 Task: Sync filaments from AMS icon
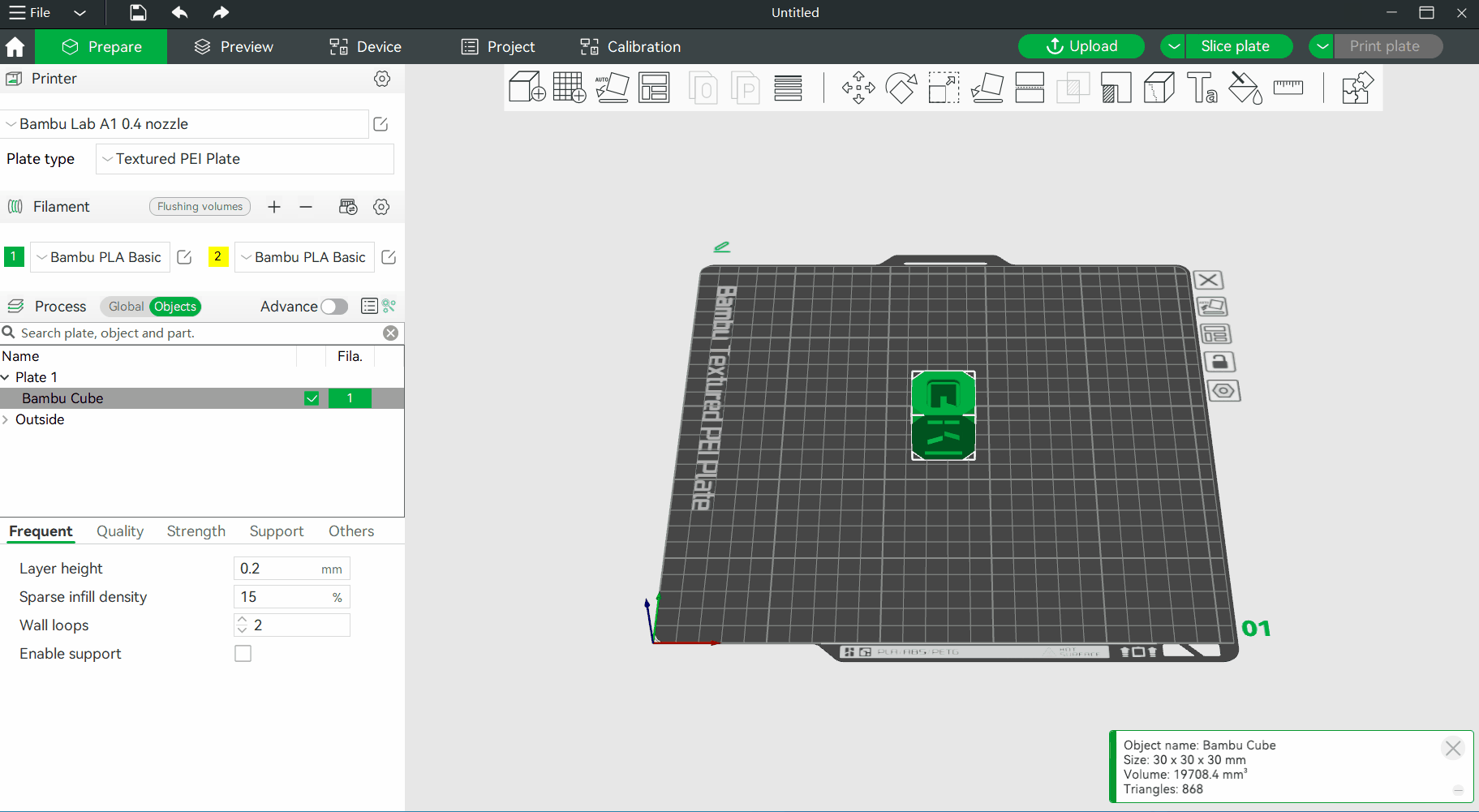click(348, 207)
